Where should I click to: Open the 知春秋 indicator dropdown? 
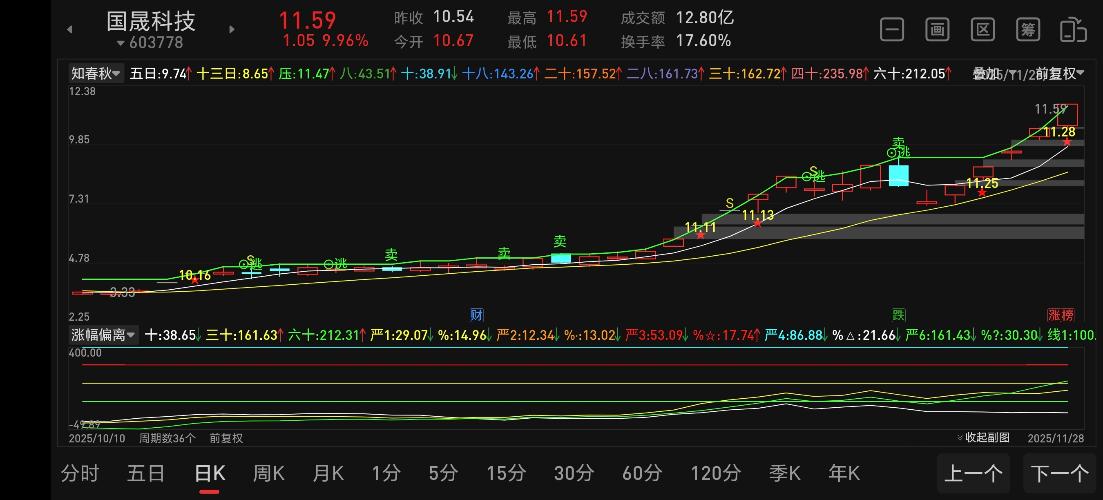95,73
